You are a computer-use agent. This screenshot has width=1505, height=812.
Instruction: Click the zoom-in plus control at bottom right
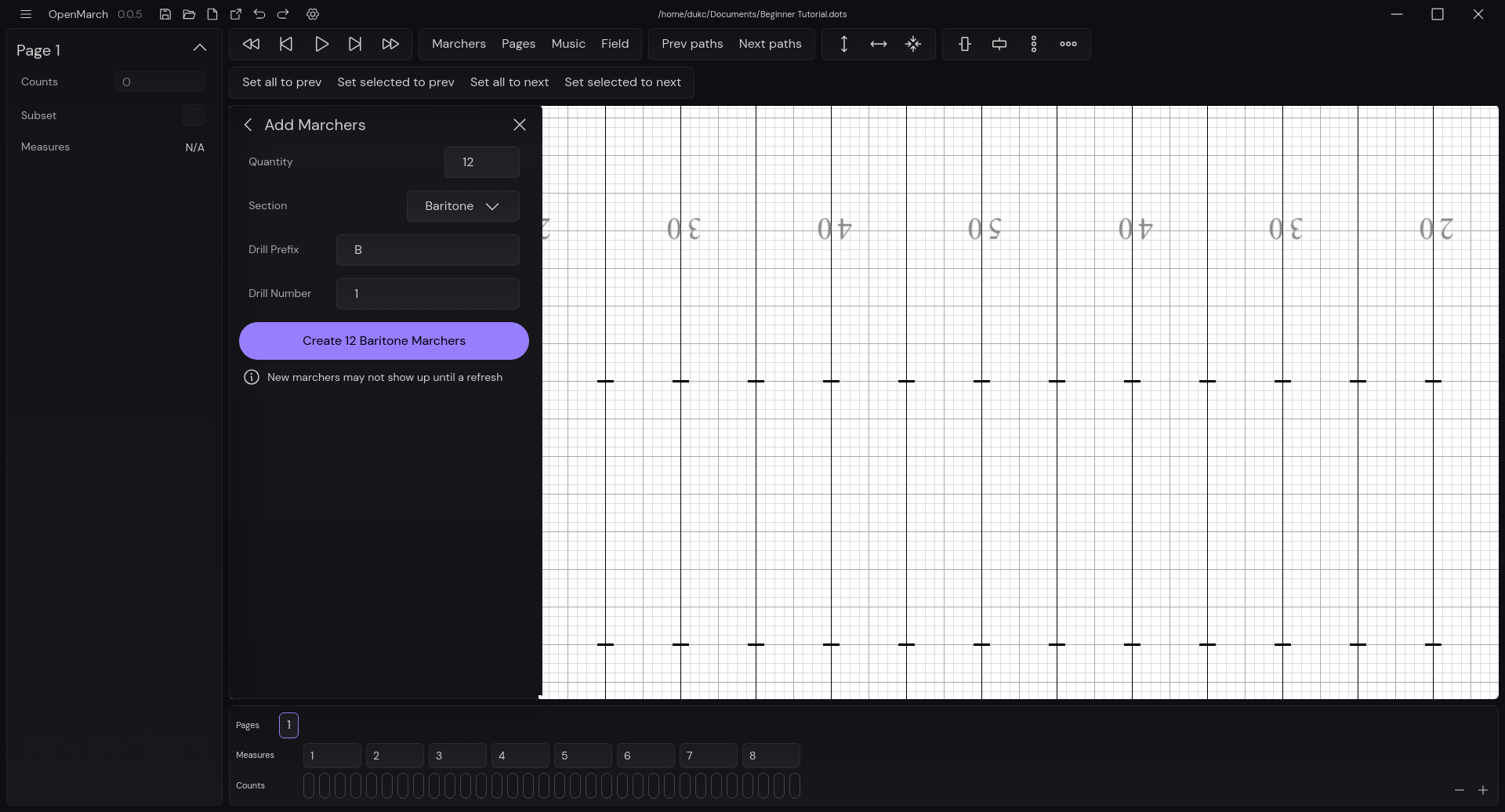(x=1484, y=790)
